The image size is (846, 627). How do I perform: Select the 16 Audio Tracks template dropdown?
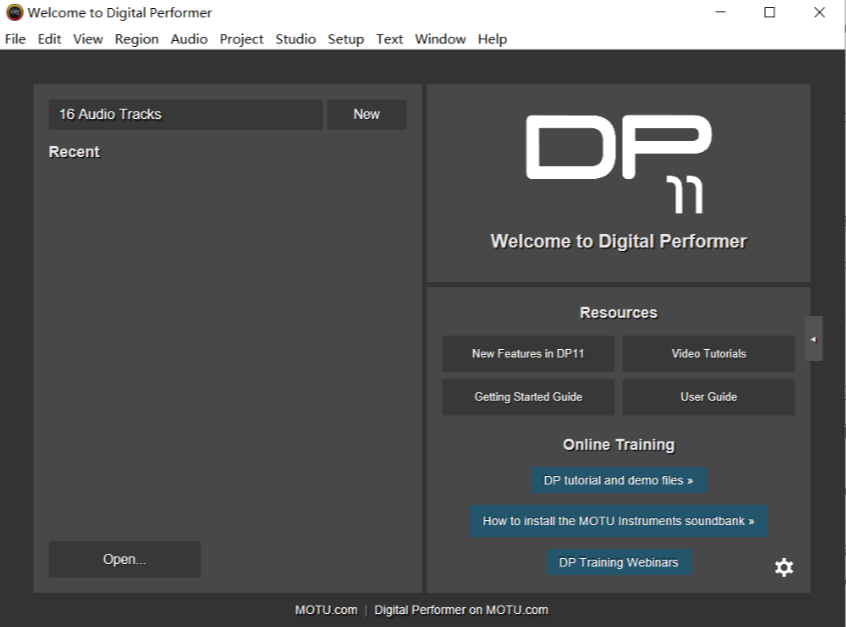pyautogui.click(x=186, y=114)
